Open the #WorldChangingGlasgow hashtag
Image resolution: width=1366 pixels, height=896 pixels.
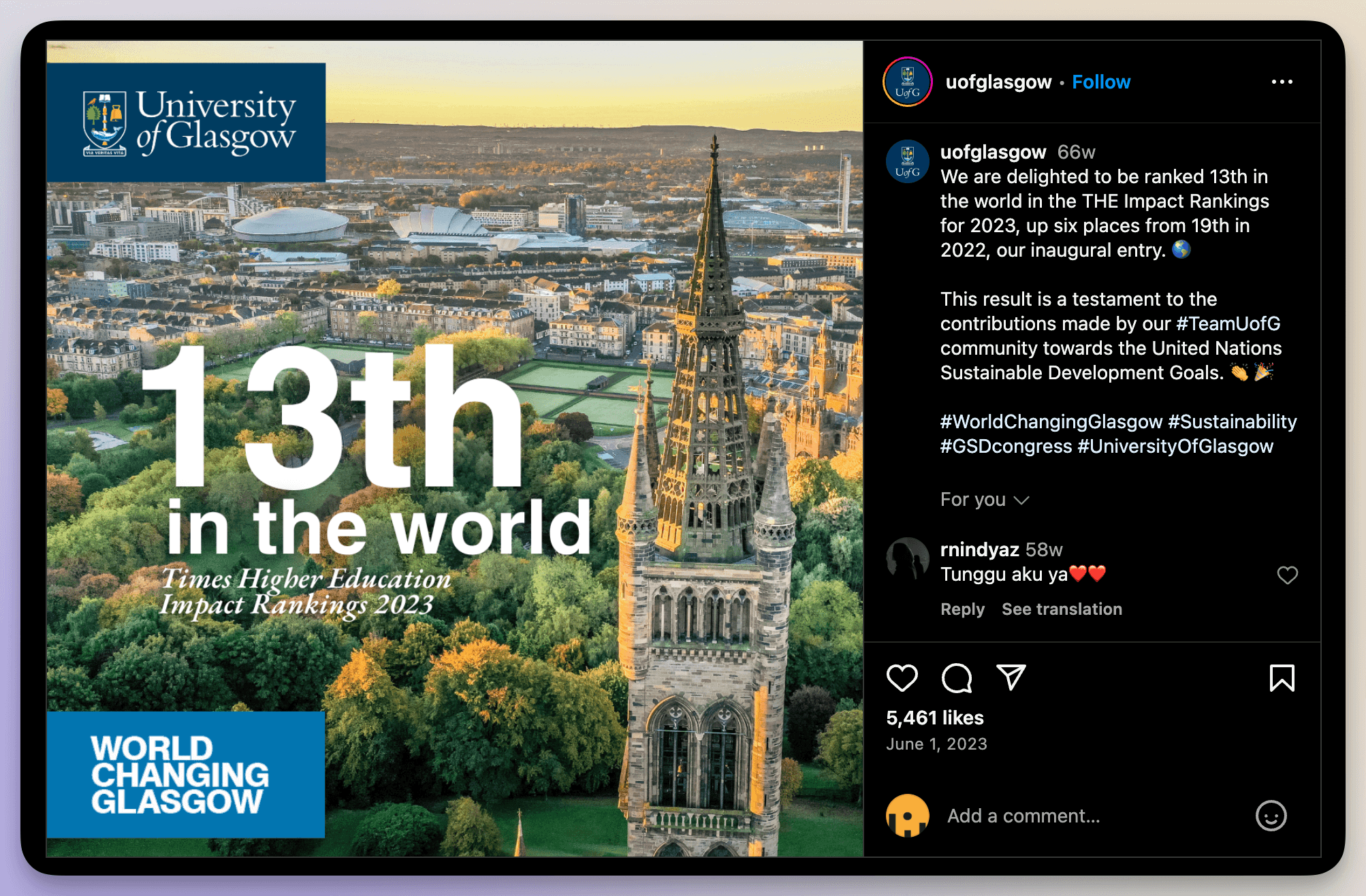pyautogui.click(x=1051, y=422)
